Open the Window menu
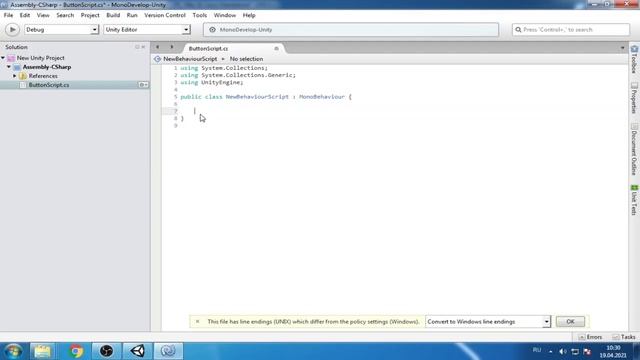The height and width of the screenshot is (360, 640). [x=224, y=15]
